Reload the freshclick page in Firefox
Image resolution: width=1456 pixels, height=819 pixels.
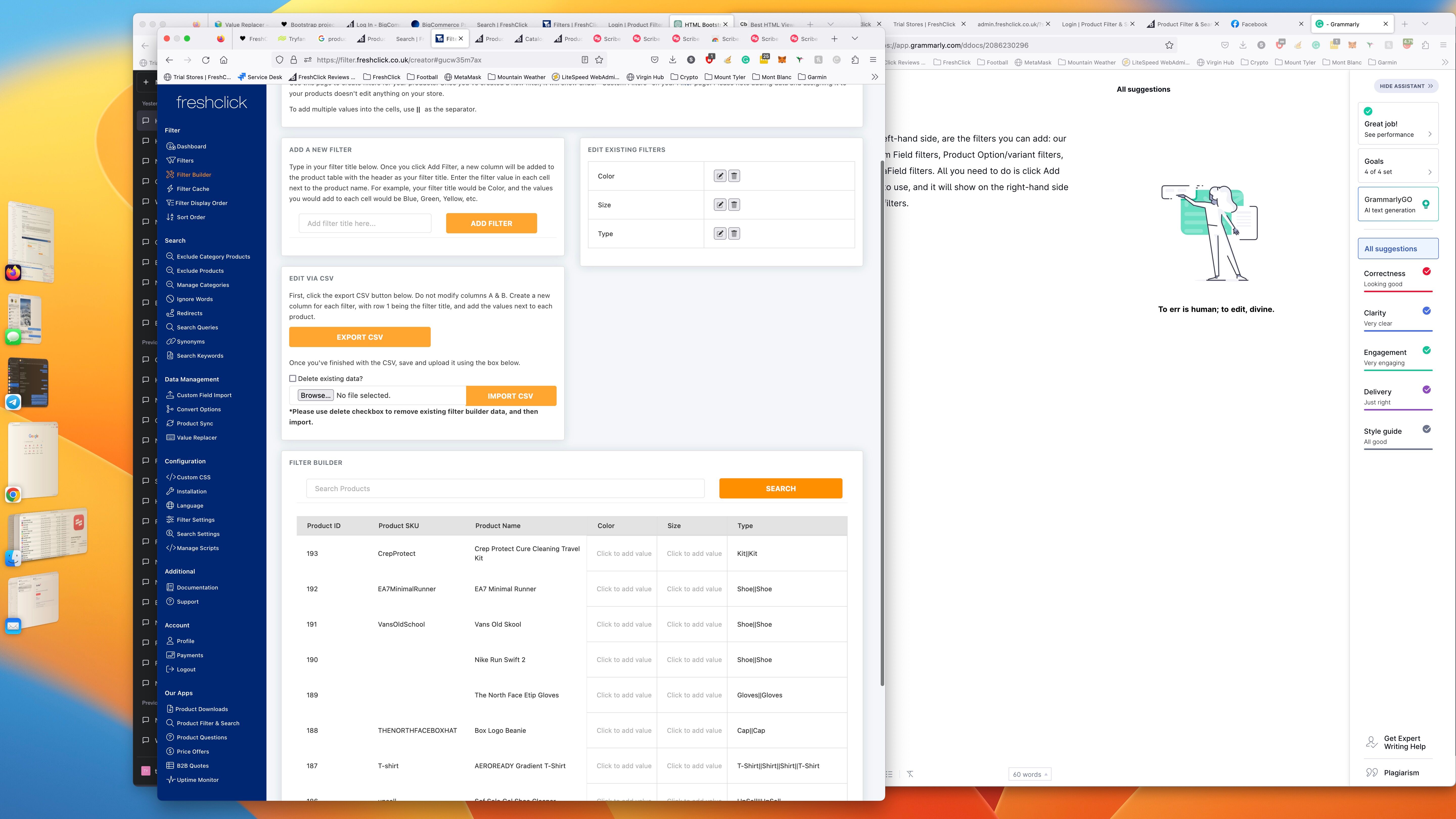tap(206, 60)
